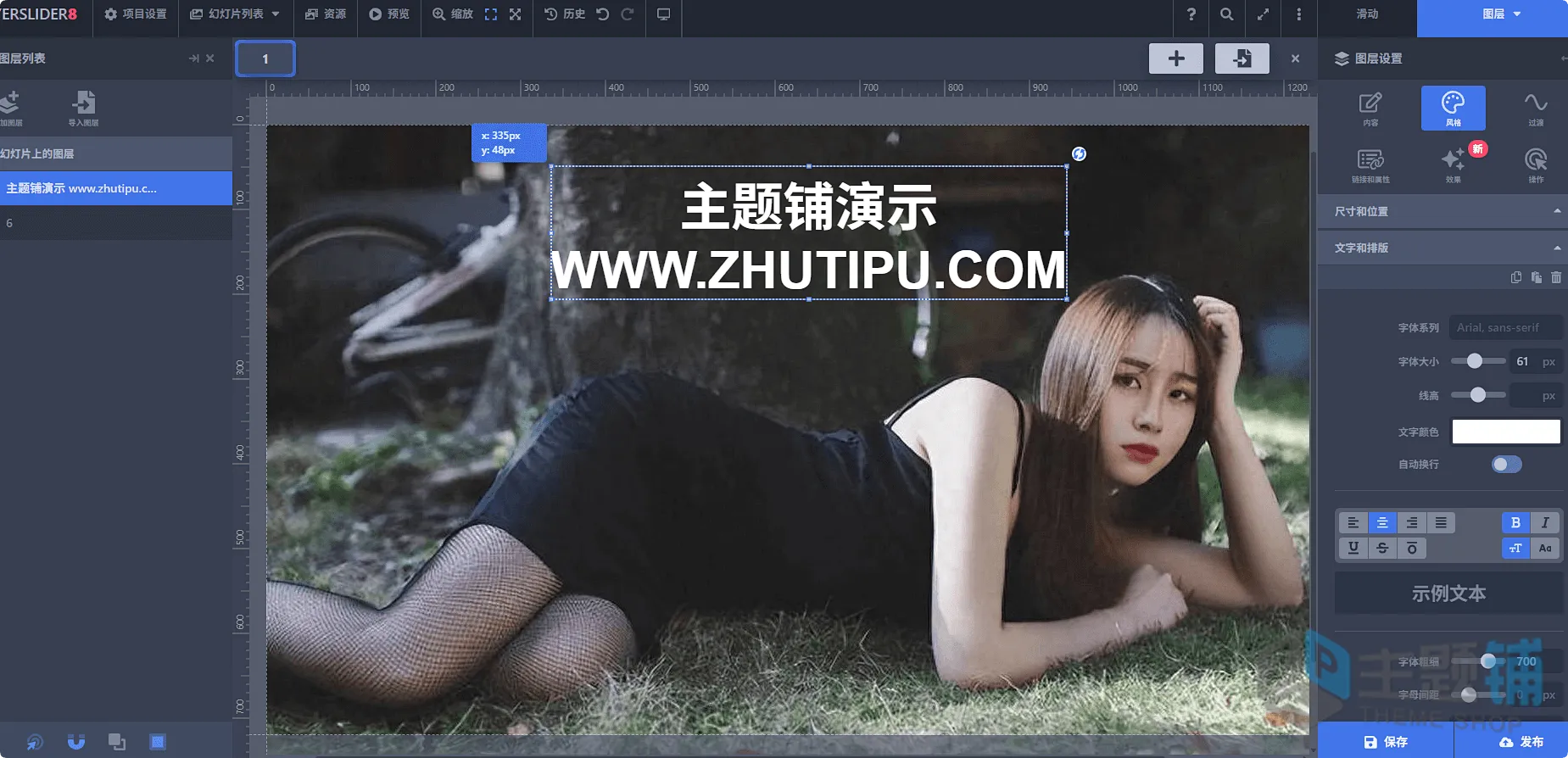The image size is (1568, 758).
Task: Open the help question mark icon
Action: click(1191, 14)
